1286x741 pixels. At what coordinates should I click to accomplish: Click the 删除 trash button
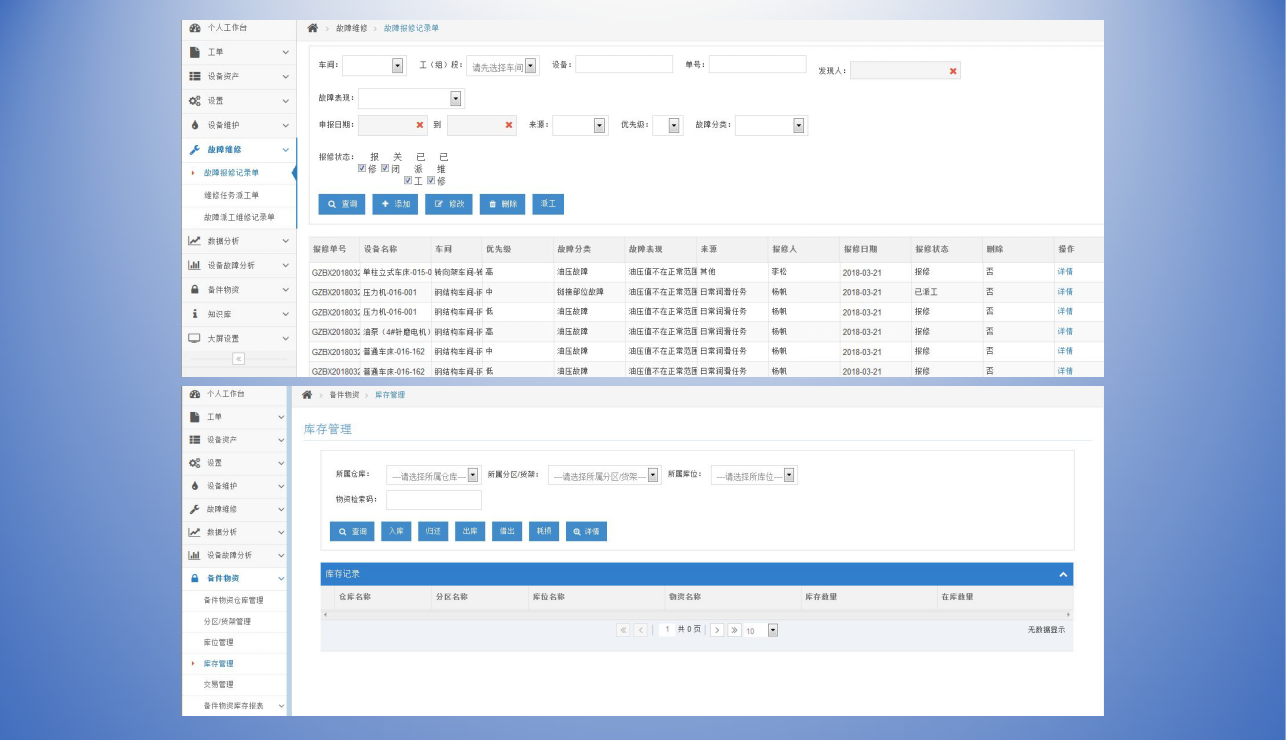502,204
